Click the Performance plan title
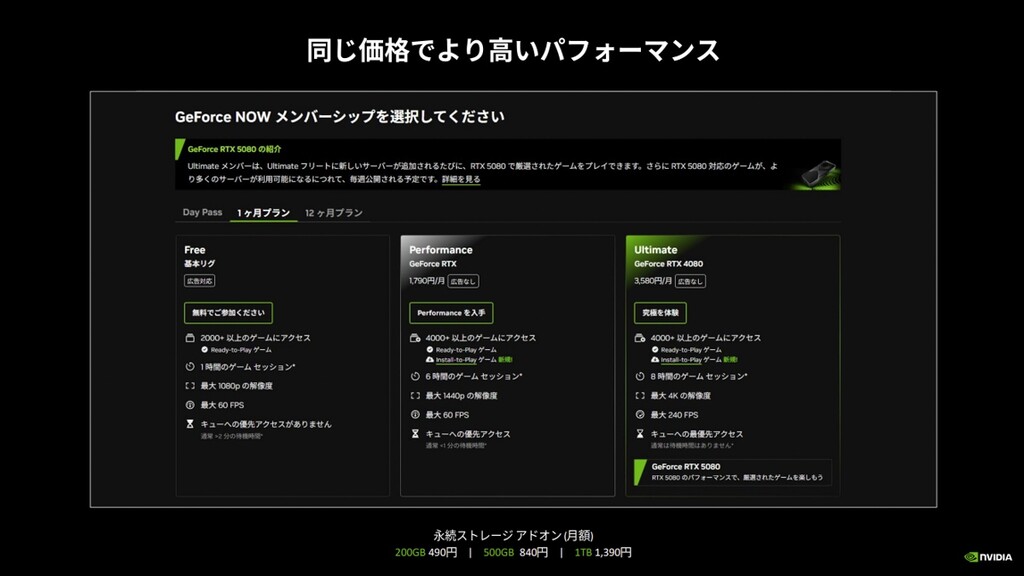Viewport: 1024px width, 576px height. (x=441, y=250)
